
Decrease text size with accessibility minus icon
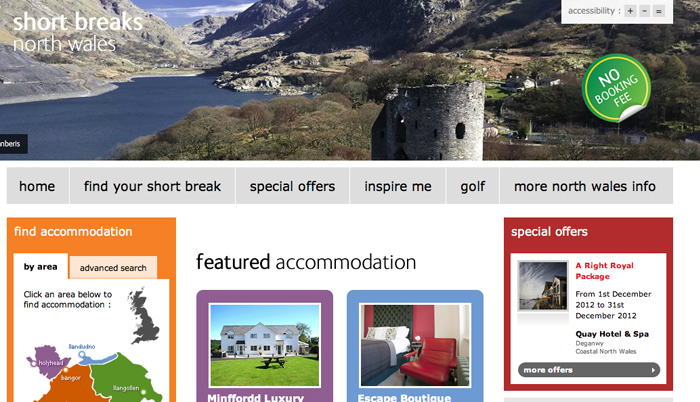(x=644, y=11)
